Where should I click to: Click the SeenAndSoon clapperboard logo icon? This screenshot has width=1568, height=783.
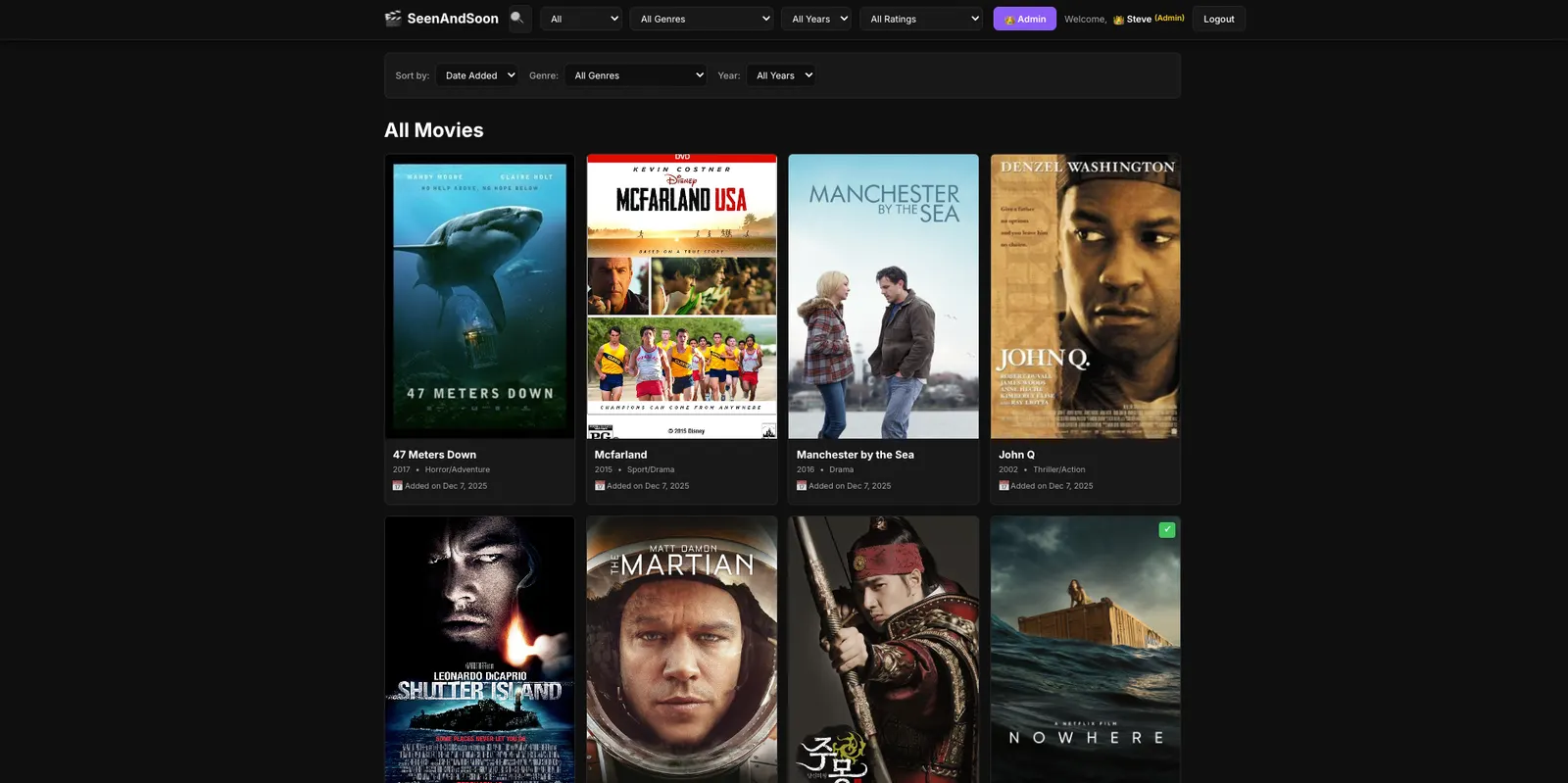coord(393,19)
